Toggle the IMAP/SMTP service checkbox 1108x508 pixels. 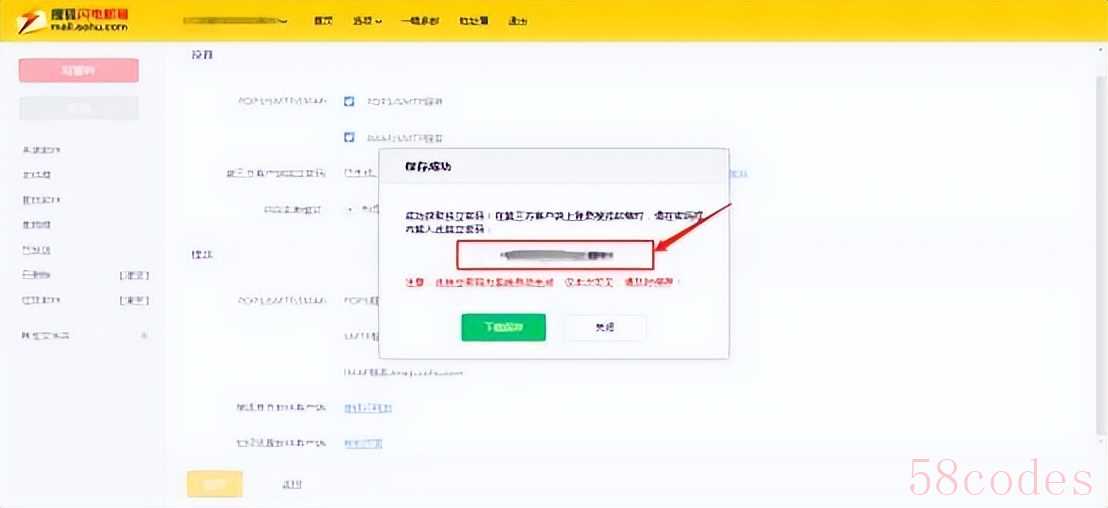tap(350, 137)
